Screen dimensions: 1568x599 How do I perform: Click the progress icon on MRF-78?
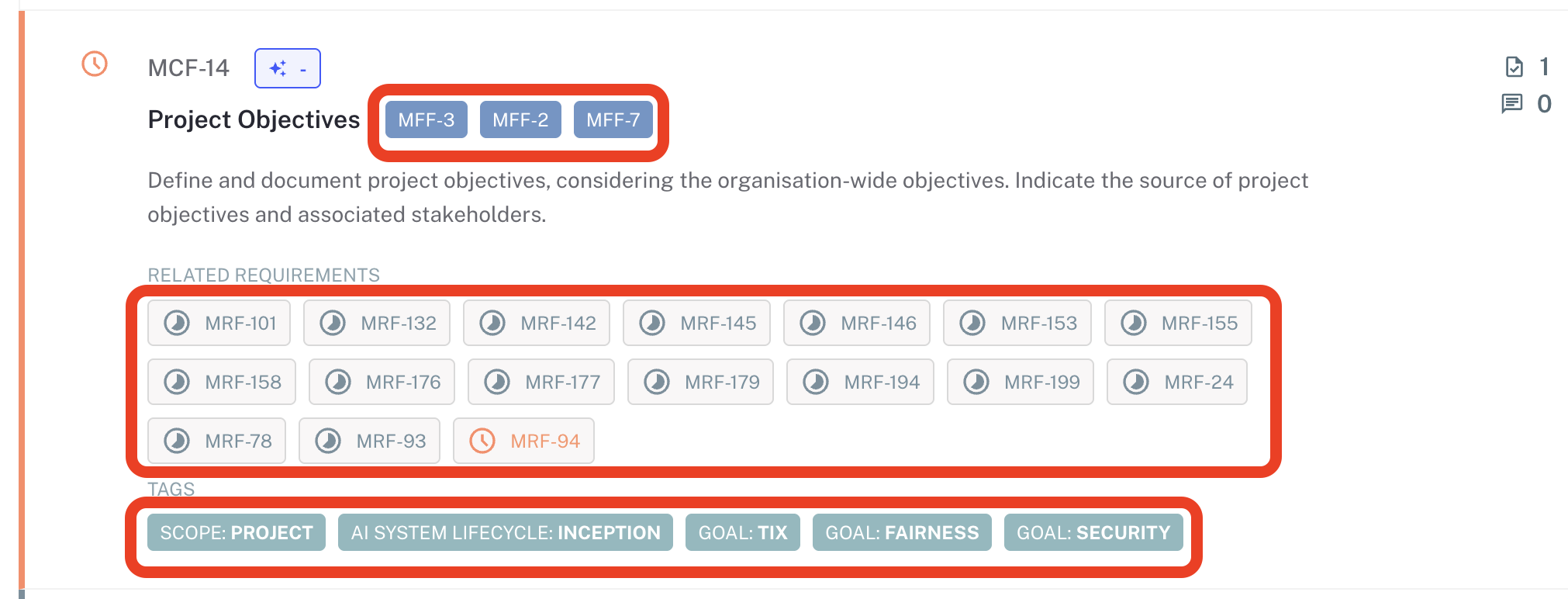(x=177, y=441)
